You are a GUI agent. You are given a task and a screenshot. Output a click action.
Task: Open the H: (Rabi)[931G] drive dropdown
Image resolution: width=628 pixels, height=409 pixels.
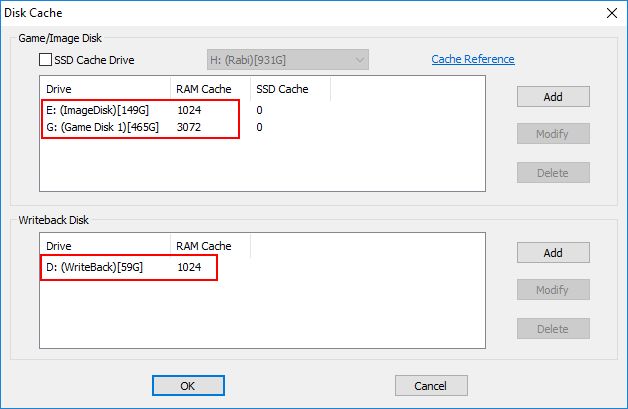coord(288,60)
